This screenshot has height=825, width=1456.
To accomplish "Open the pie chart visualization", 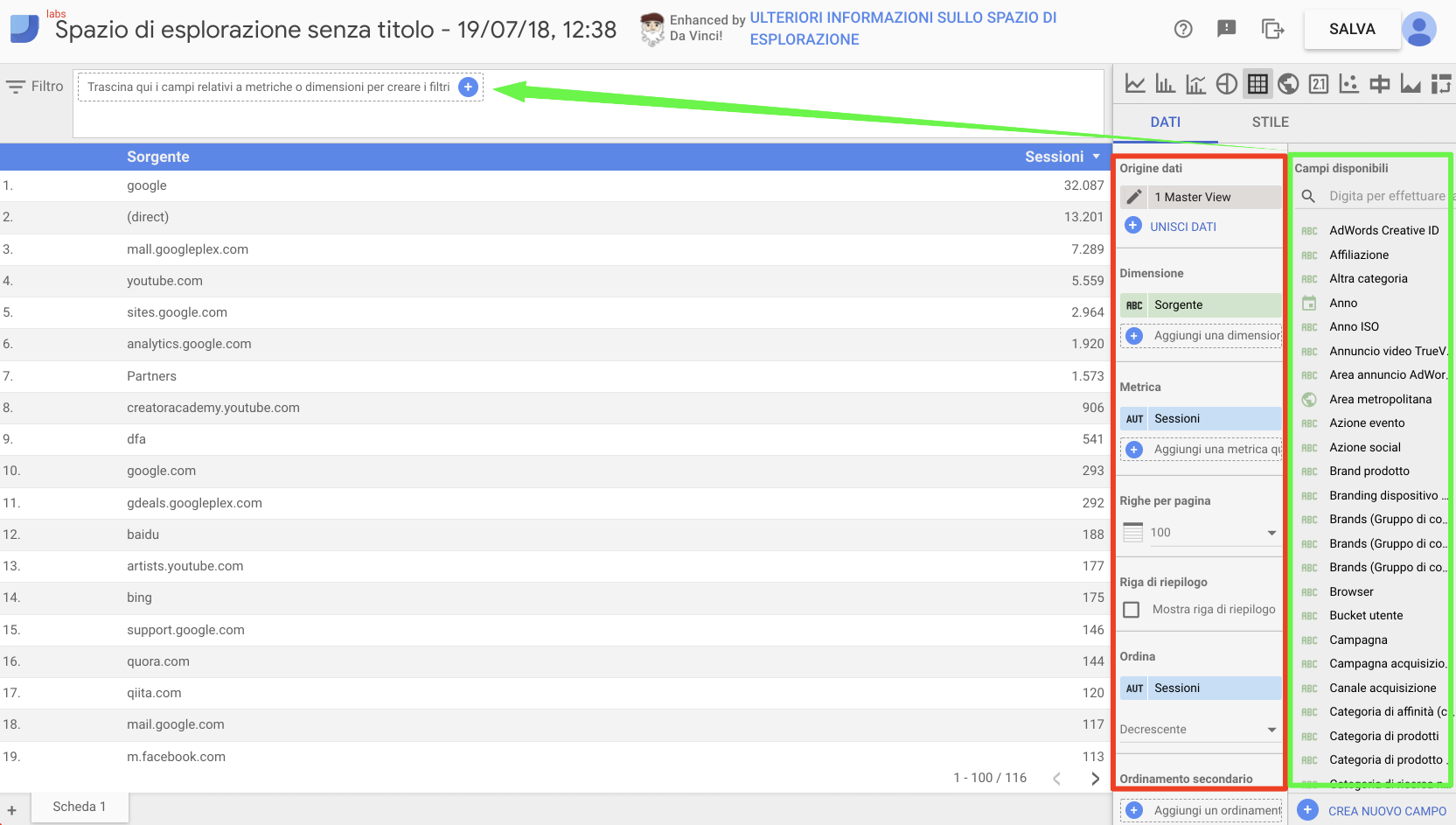I will coord(1226,83).
